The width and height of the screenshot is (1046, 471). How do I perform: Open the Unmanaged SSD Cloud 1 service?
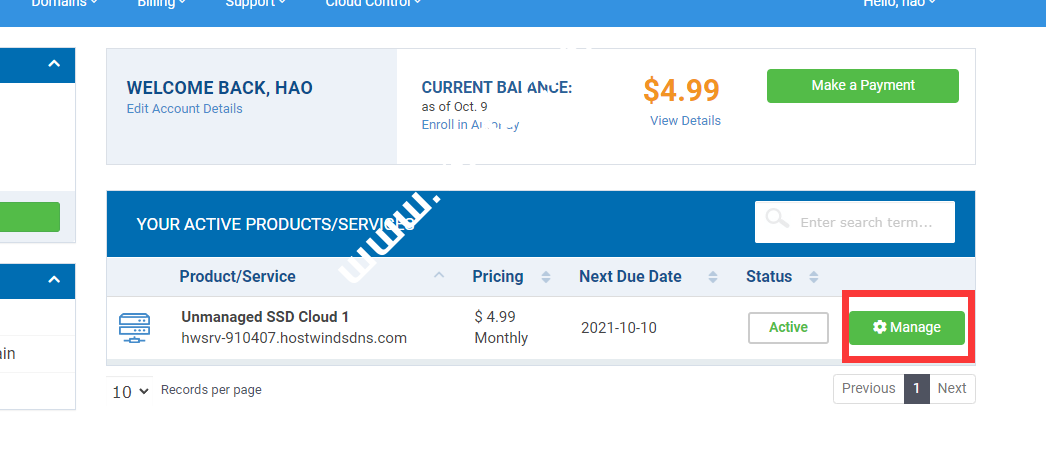pyautogui.click(x=265, y=317)
